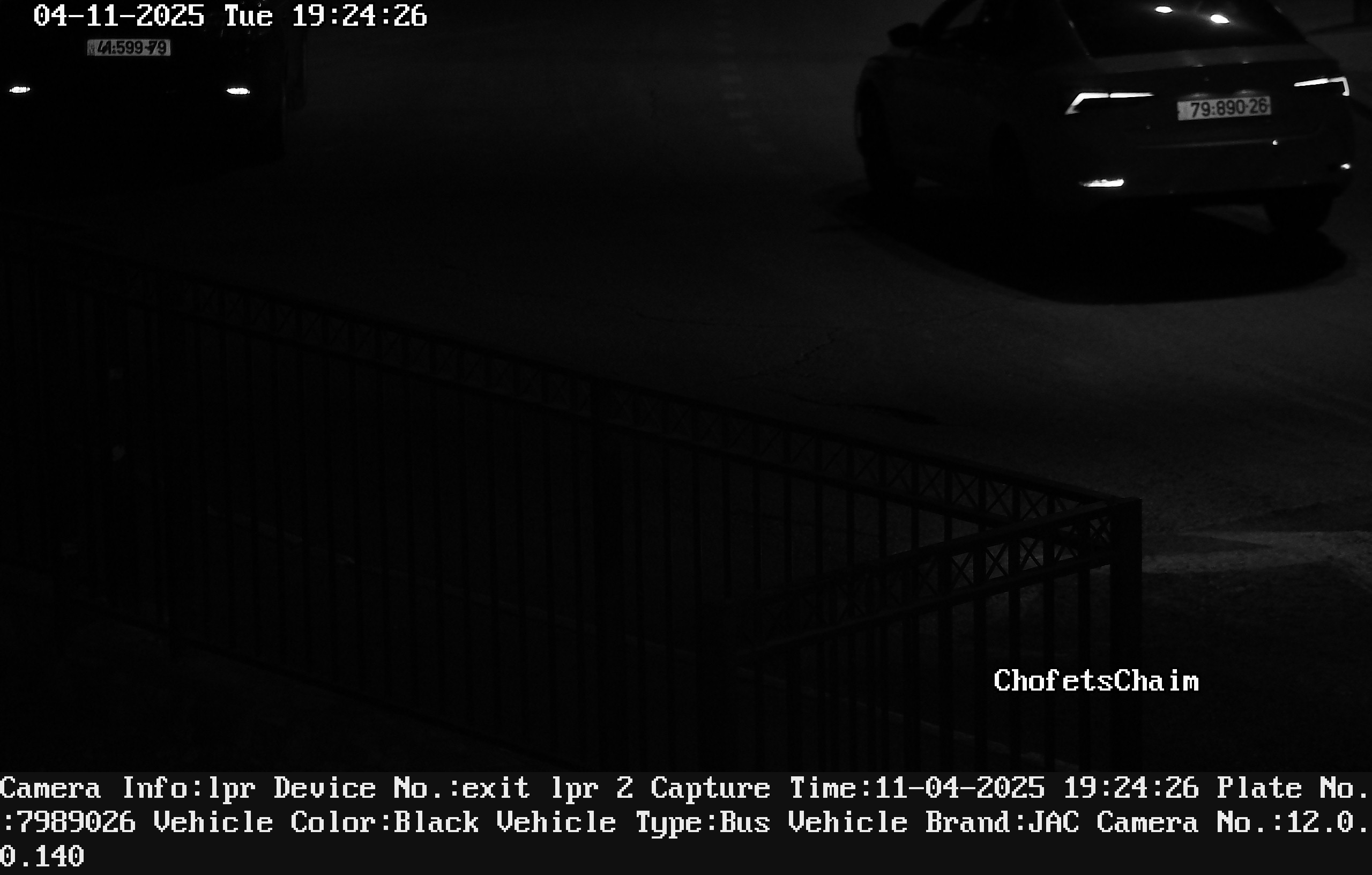Click the bright reflection spots on the sedan roof

(1192, 14)
